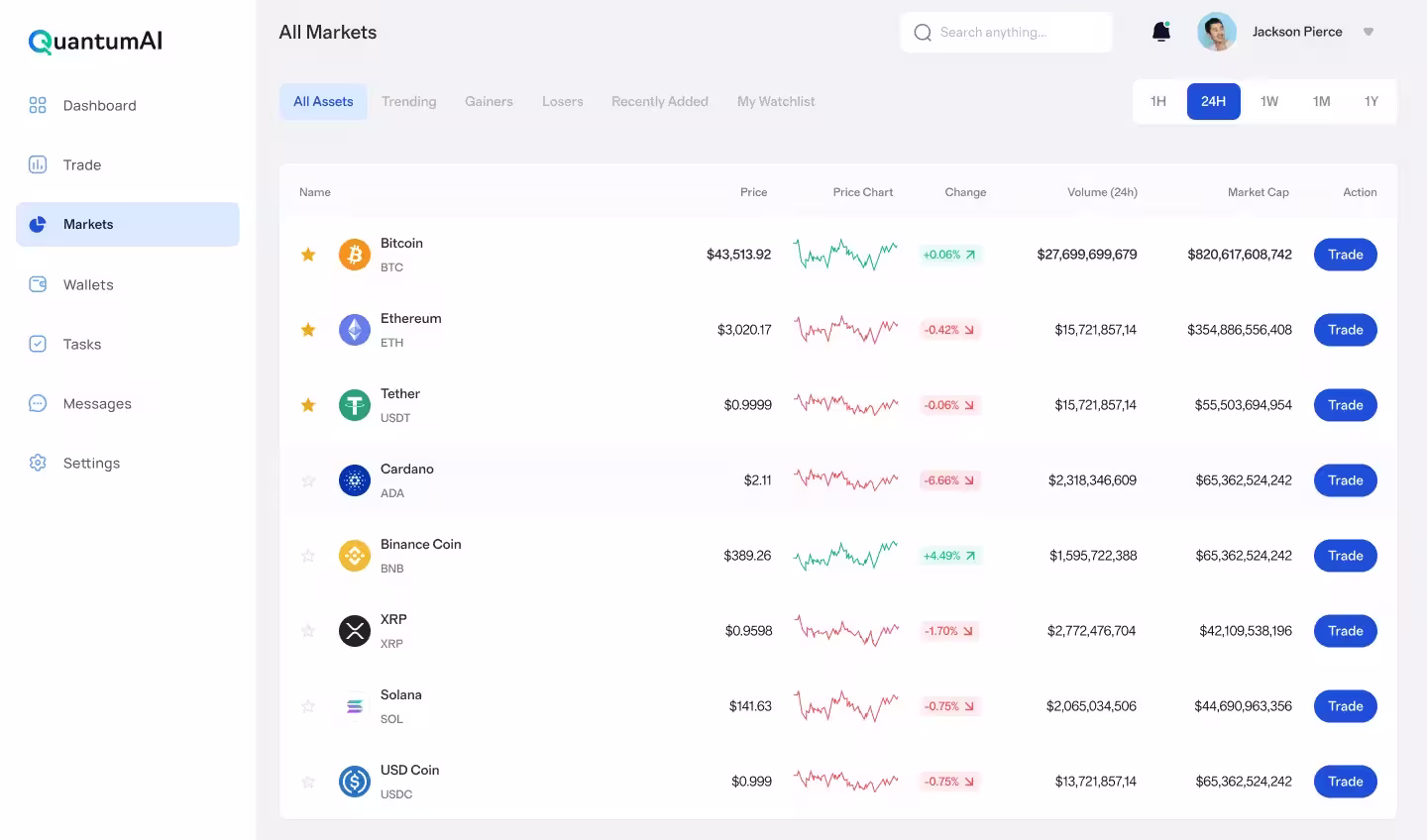Click Trade button for Ethereum
1427x840 pixels.
pyautogui.click(x=1346, y=330)
